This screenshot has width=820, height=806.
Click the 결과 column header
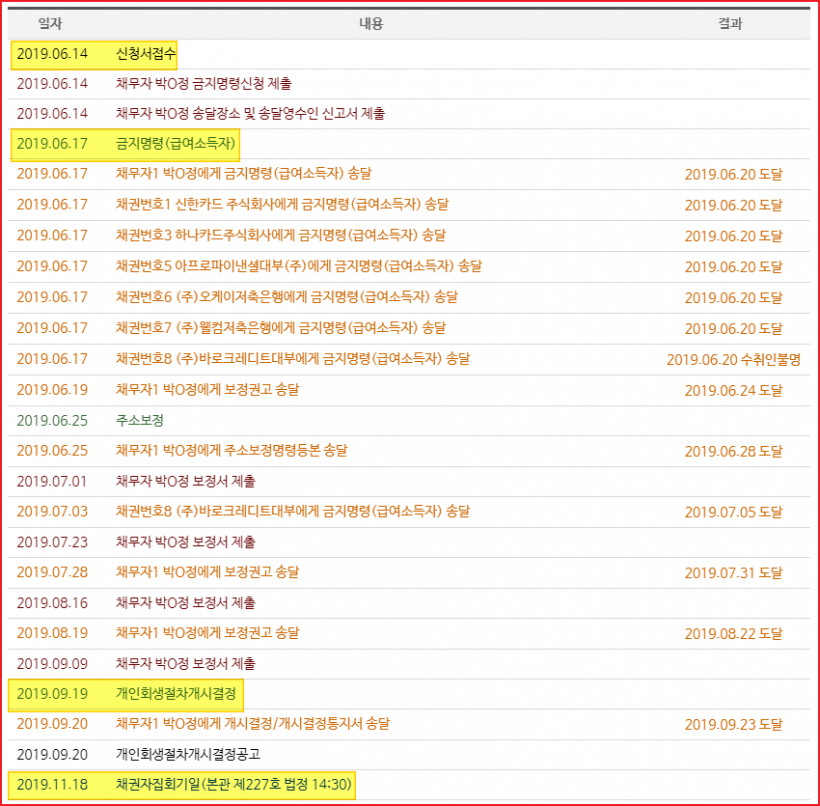pyautogui.click(x=730, y=24)
